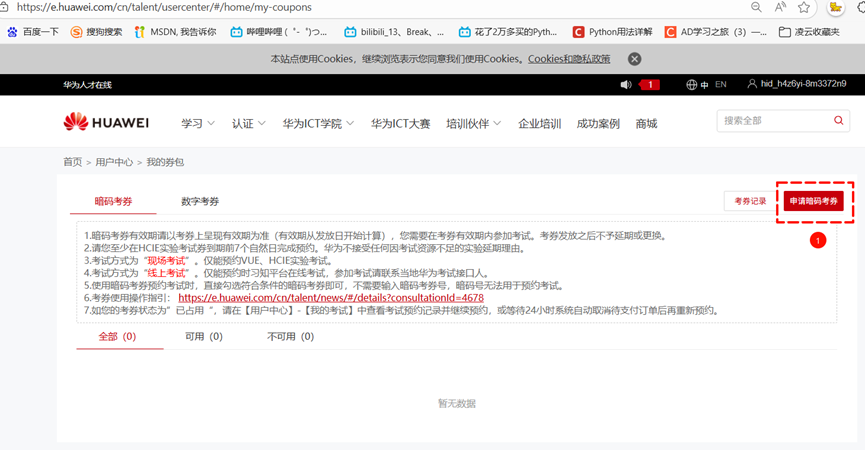Open the AD学习之旅 (3) bookmark
The height and width of the screenshot is (450, 865).
[716, 32]
